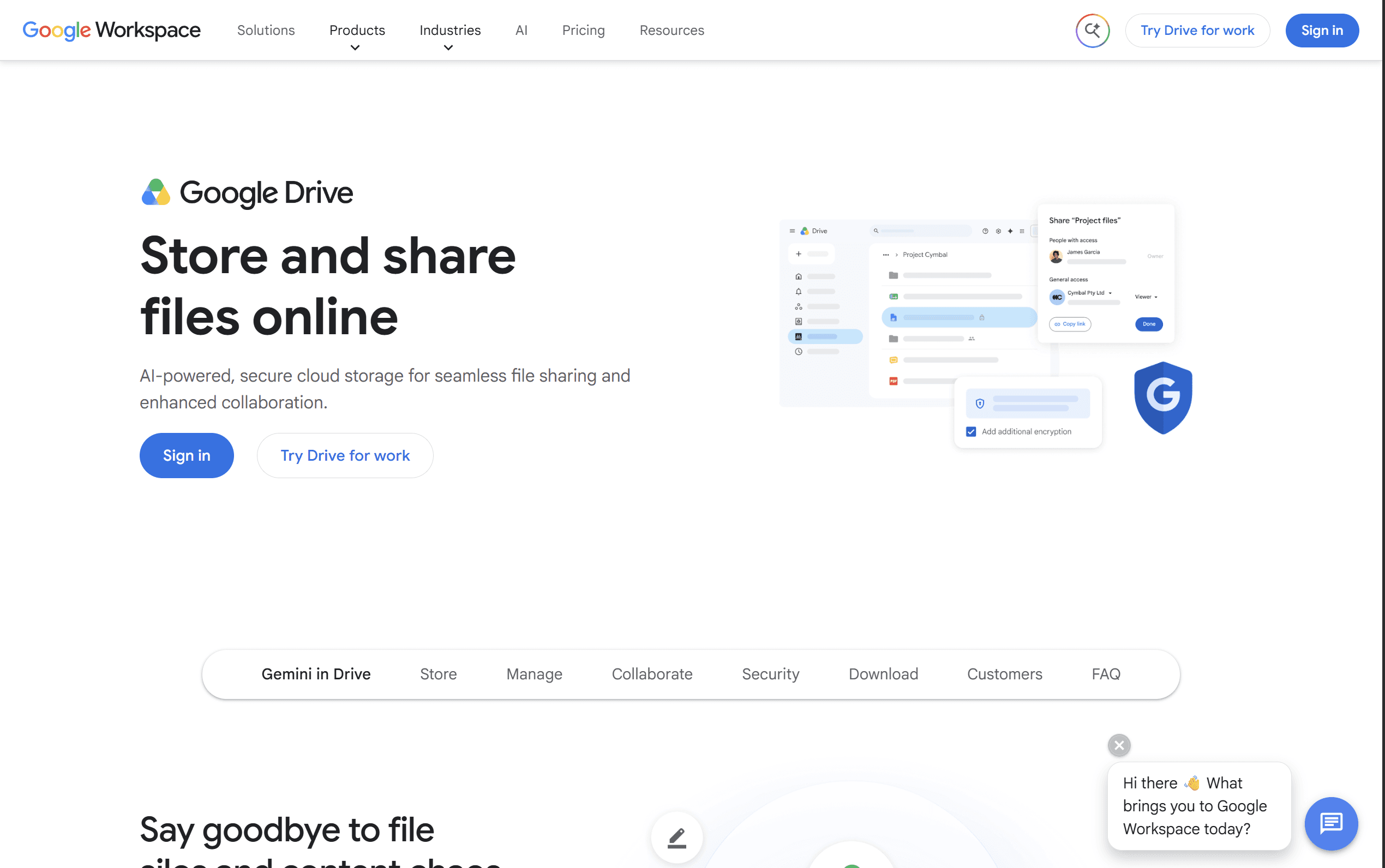
Task: Expand the Products chevron
Action: 356,47
